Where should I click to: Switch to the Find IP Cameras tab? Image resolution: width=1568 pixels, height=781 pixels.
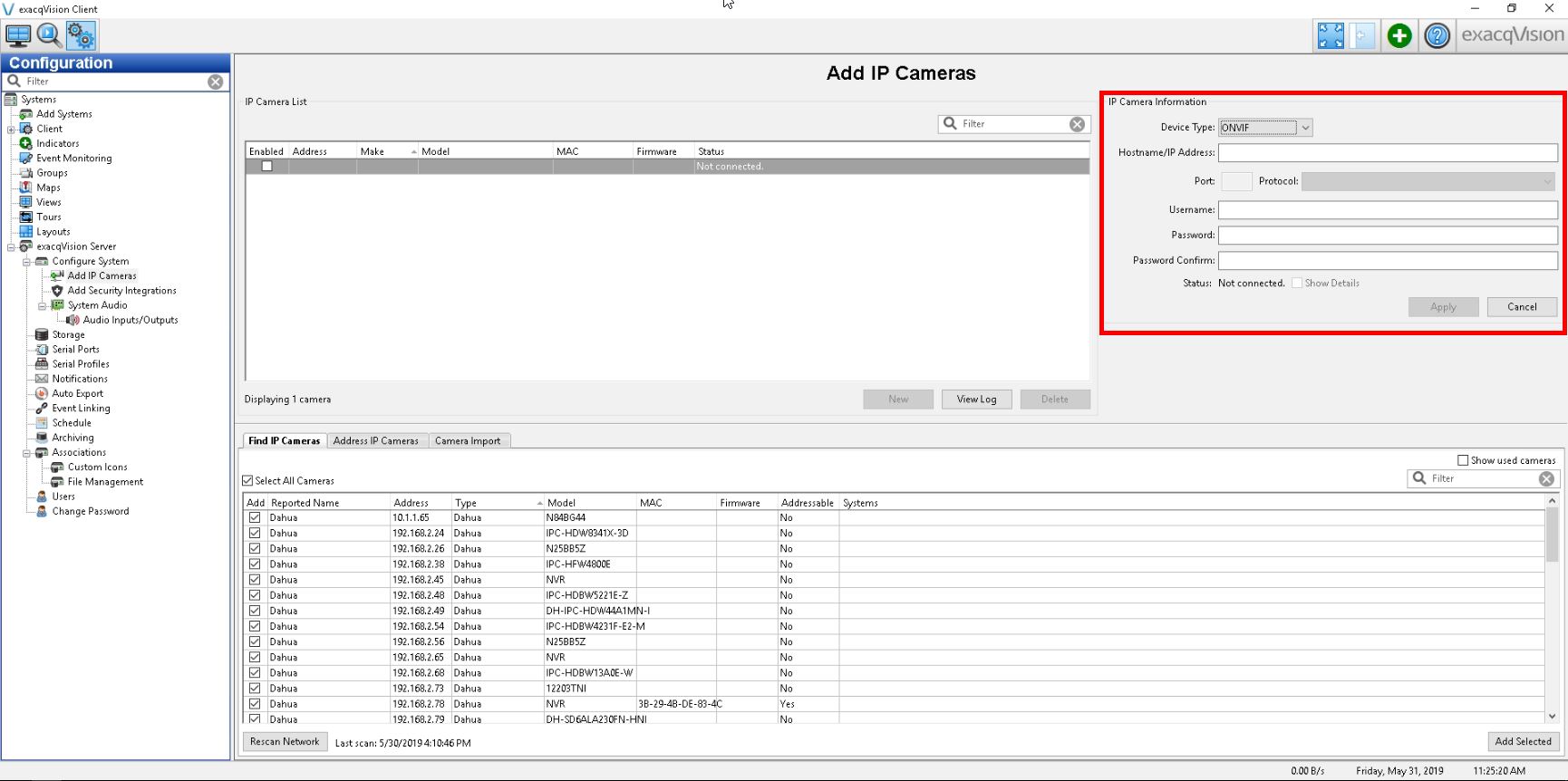tap(285, 441)
